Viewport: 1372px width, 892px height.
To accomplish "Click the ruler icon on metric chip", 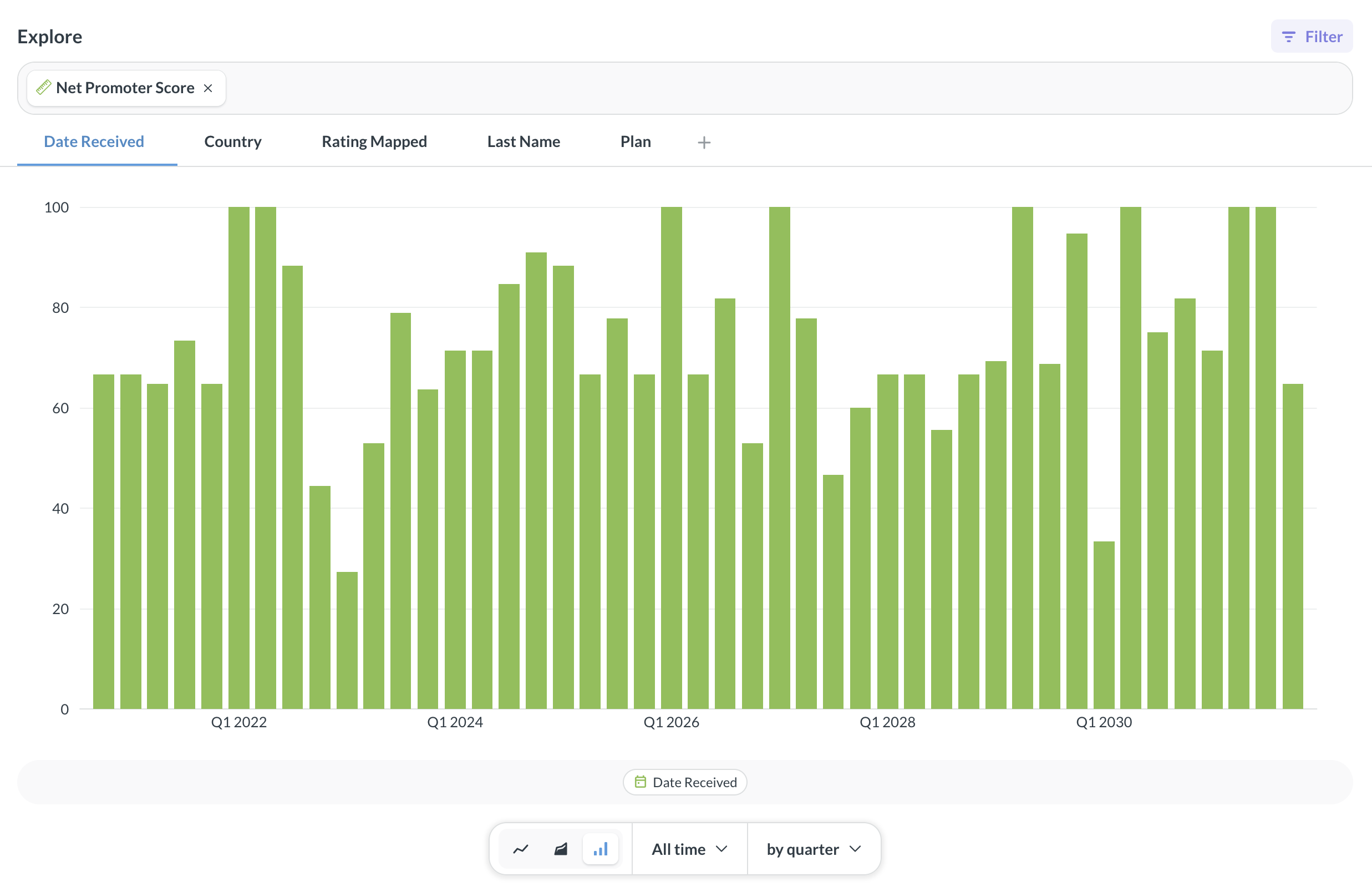I will click(44, 88).
